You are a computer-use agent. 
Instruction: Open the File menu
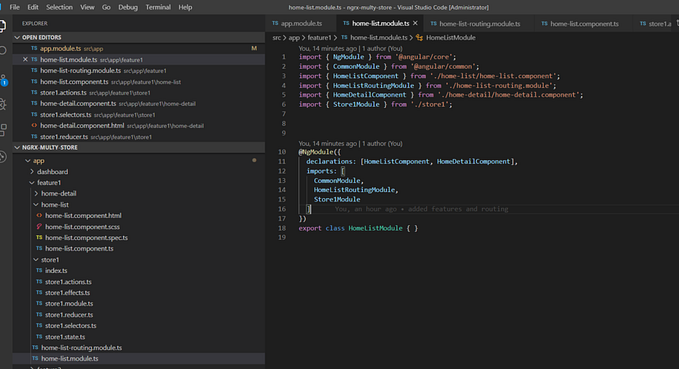(x=14, y=7)
